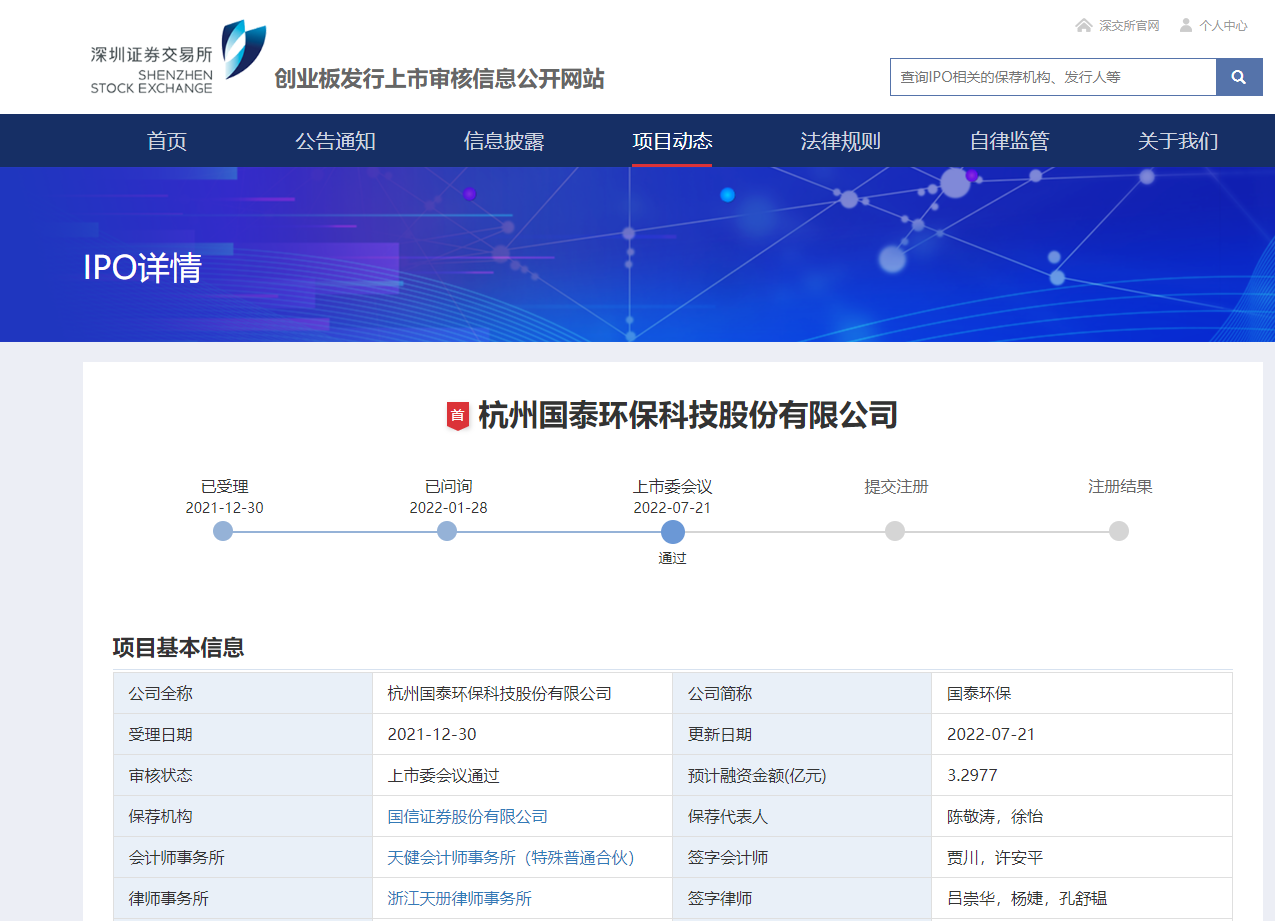Open the 关于我们 menu

tap(1178, 141)
